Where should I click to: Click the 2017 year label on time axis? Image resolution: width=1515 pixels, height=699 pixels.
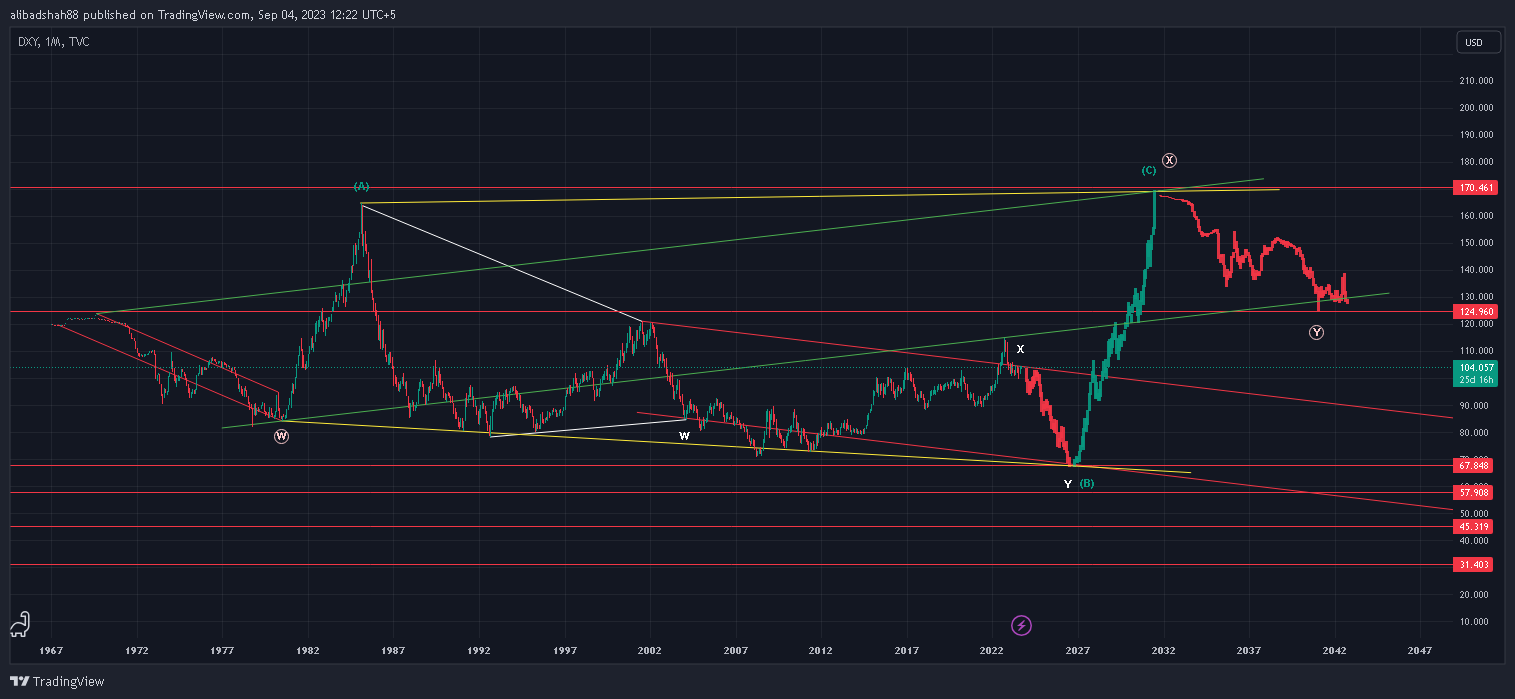click(x=906, y=649)
